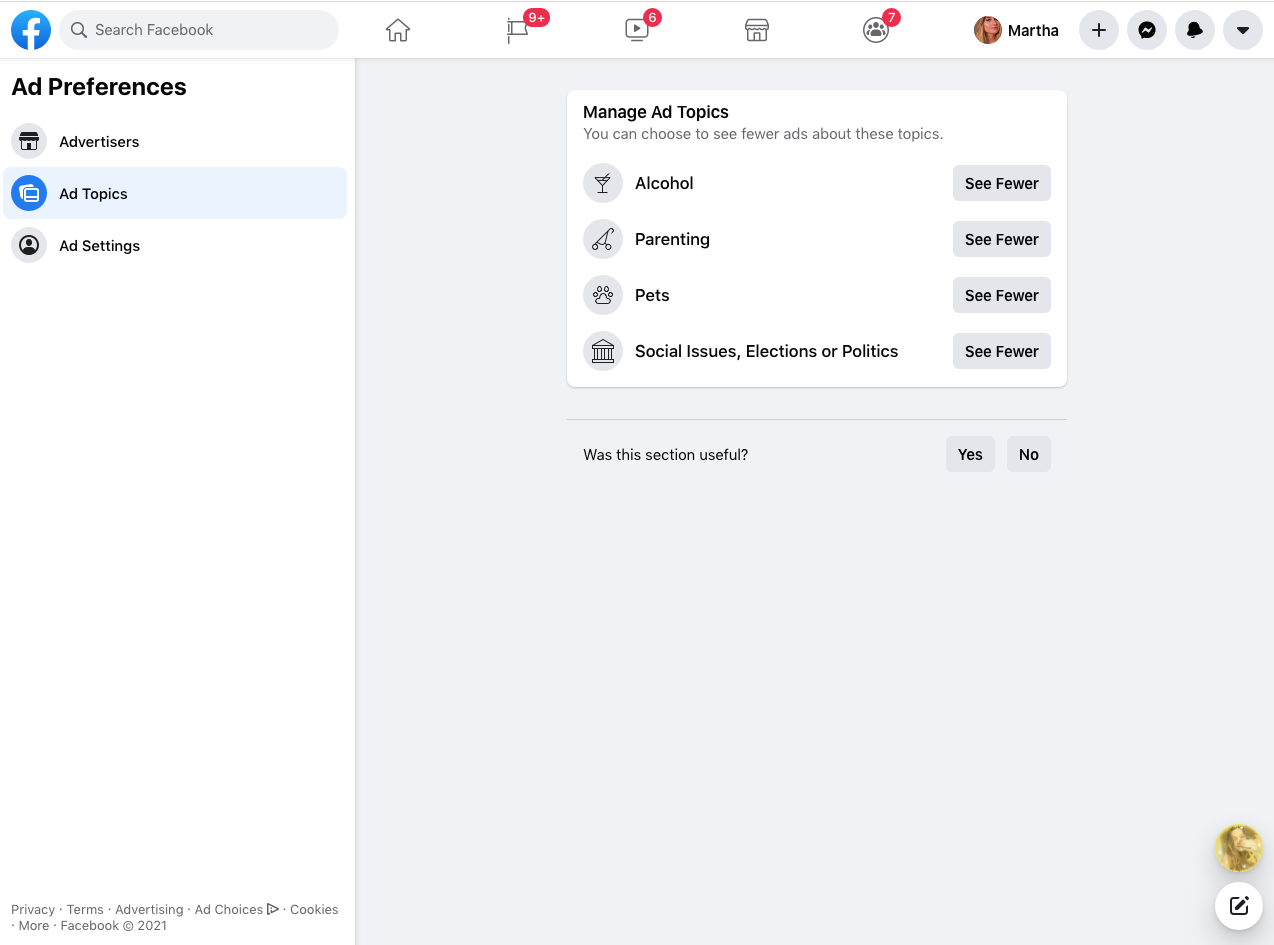The width and height of the screenshot is (1274, 945).
Task: Click the Alcohol topic label
Action: [x=664, y=183]
